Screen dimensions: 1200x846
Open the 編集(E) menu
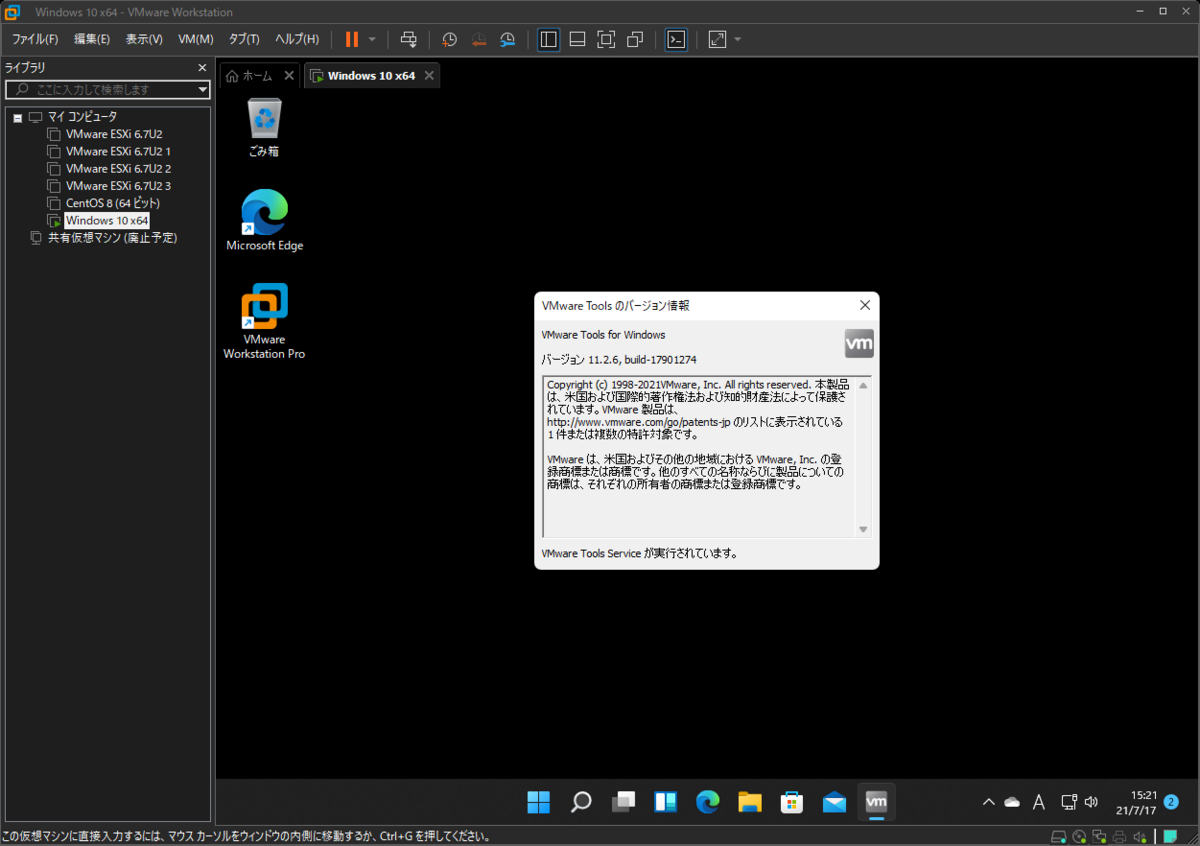(92, 39)
